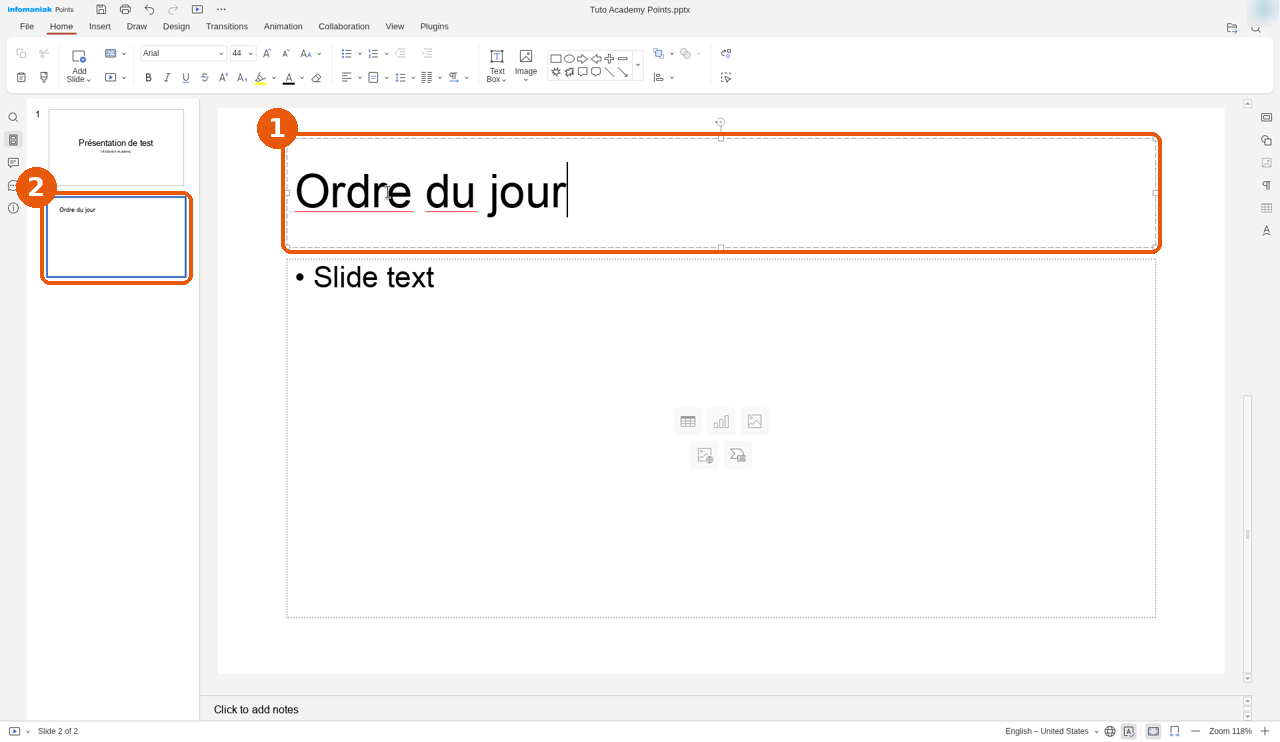
Task: Insert chart via placeholder icon
Action: coord(721,421)
